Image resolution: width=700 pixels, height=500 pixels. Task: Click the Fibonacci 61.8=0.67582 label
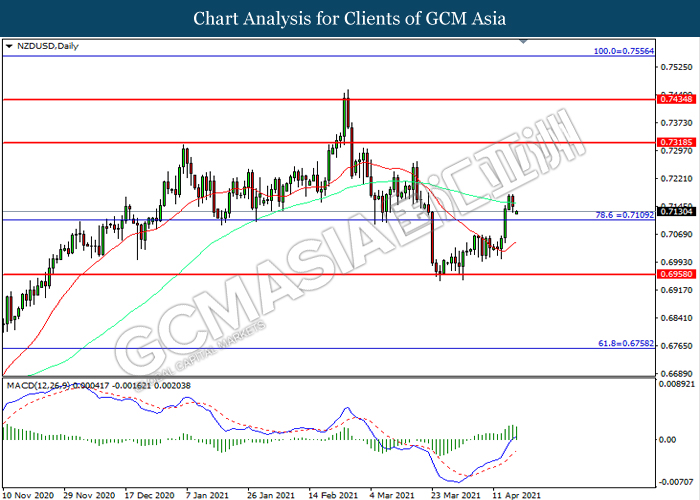point(626,343)
